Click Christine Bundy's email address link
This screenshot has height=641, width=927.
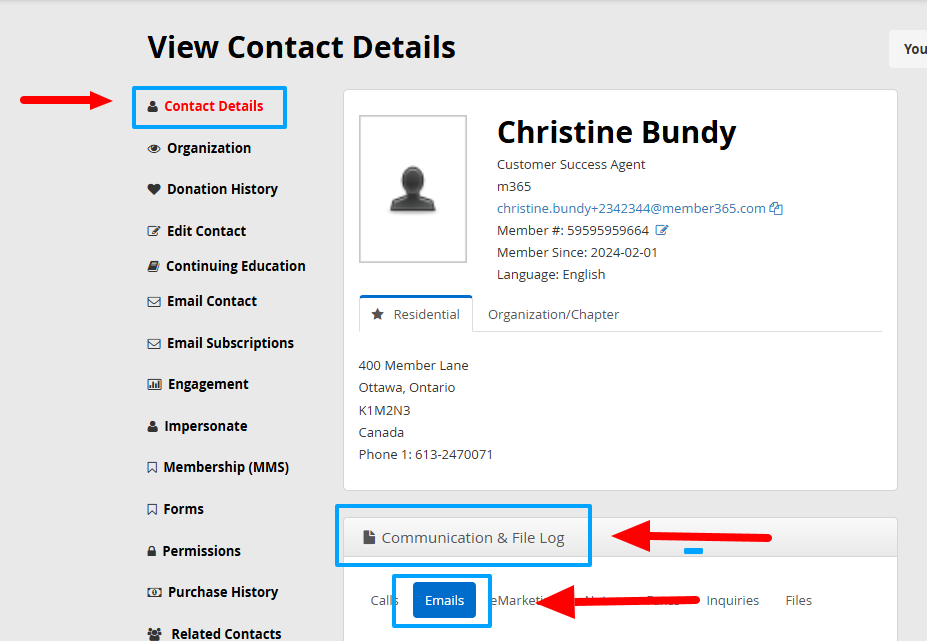(631, 209)
